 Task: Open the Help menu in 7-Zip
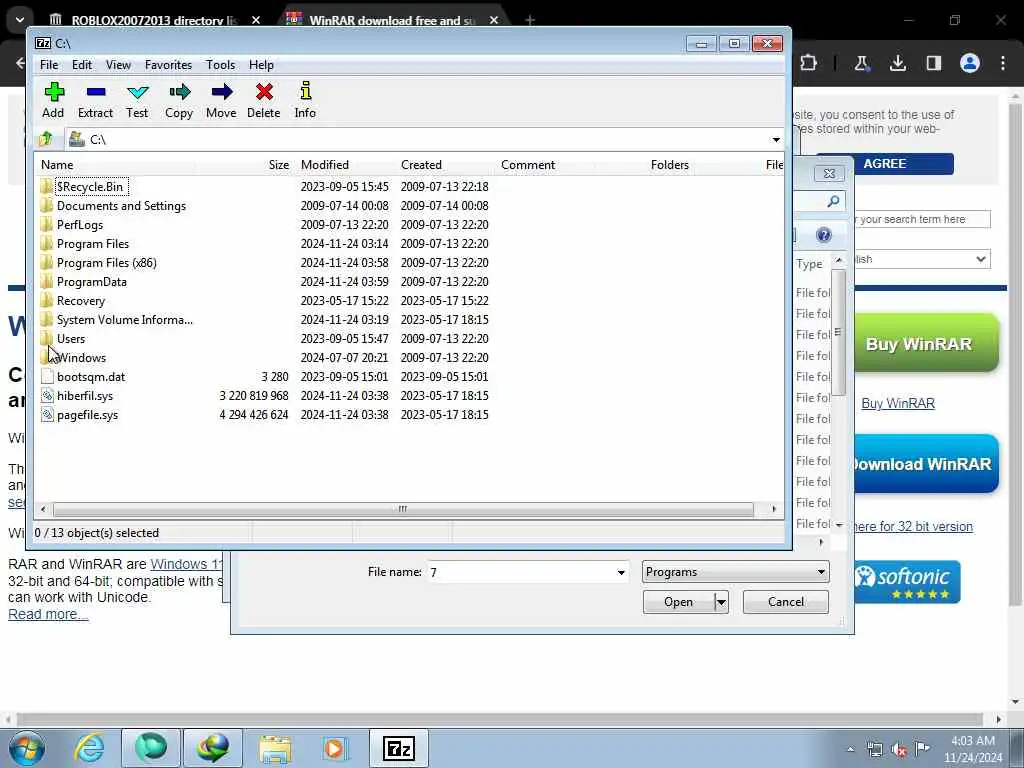[x=261, y=65]
